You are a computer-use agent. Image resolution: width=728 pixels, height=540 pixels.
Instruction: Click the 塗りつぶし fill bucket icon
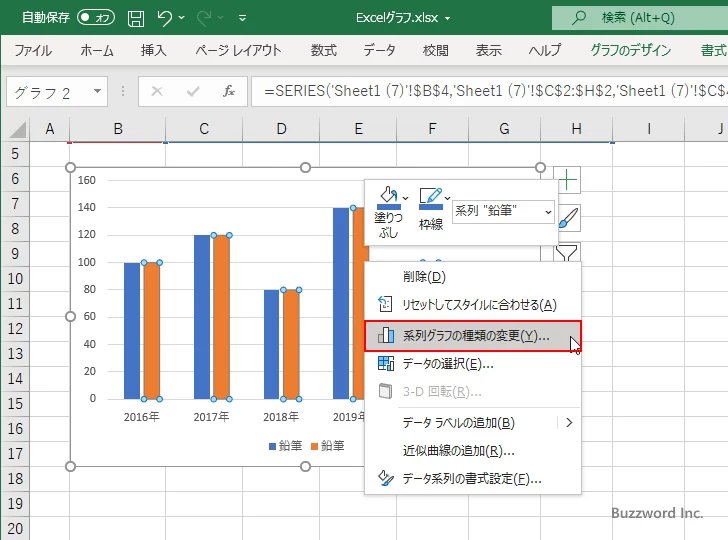(388, 198)
